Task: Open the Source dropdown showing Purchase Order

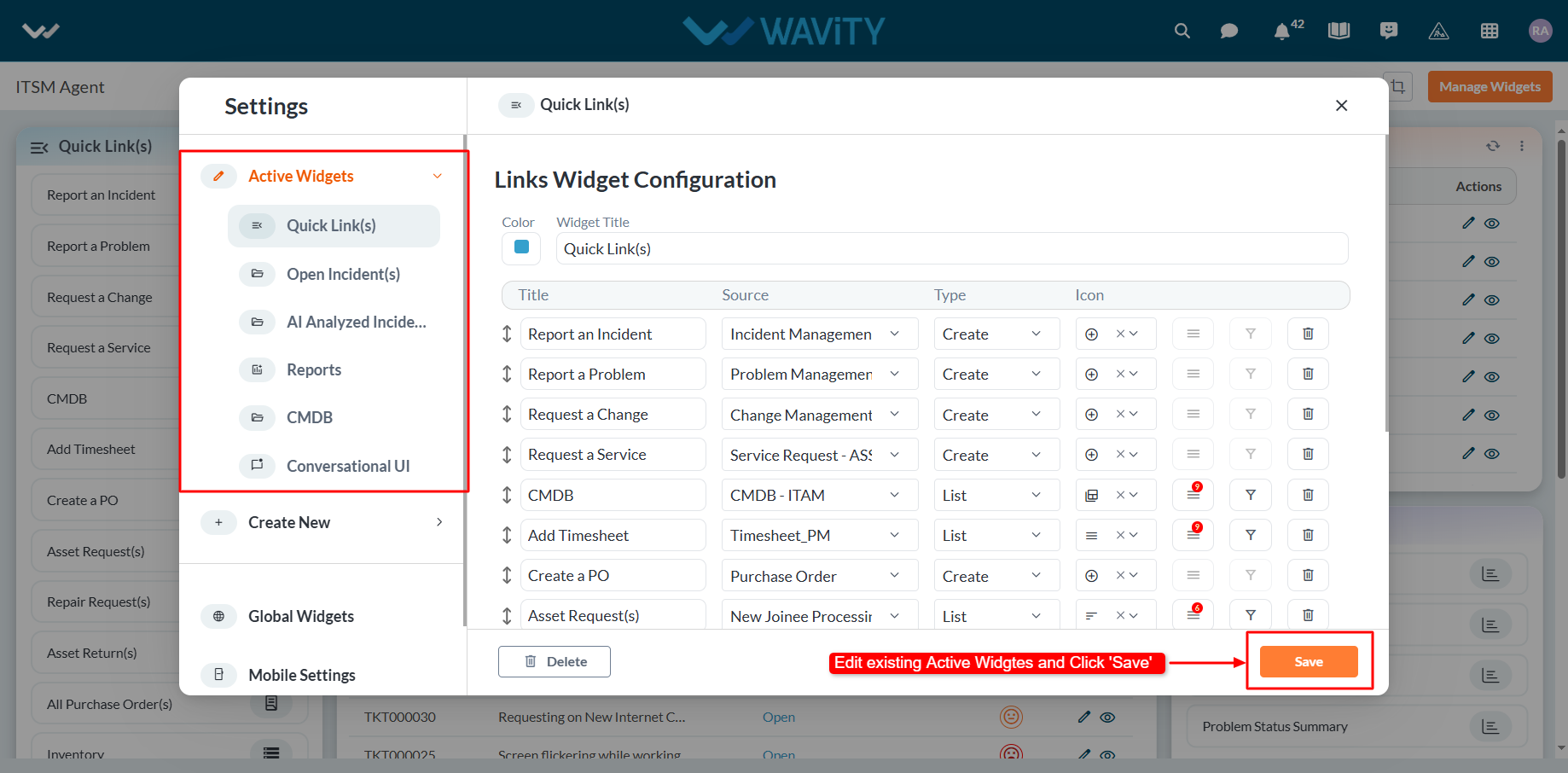Action: tap(820, 576)
